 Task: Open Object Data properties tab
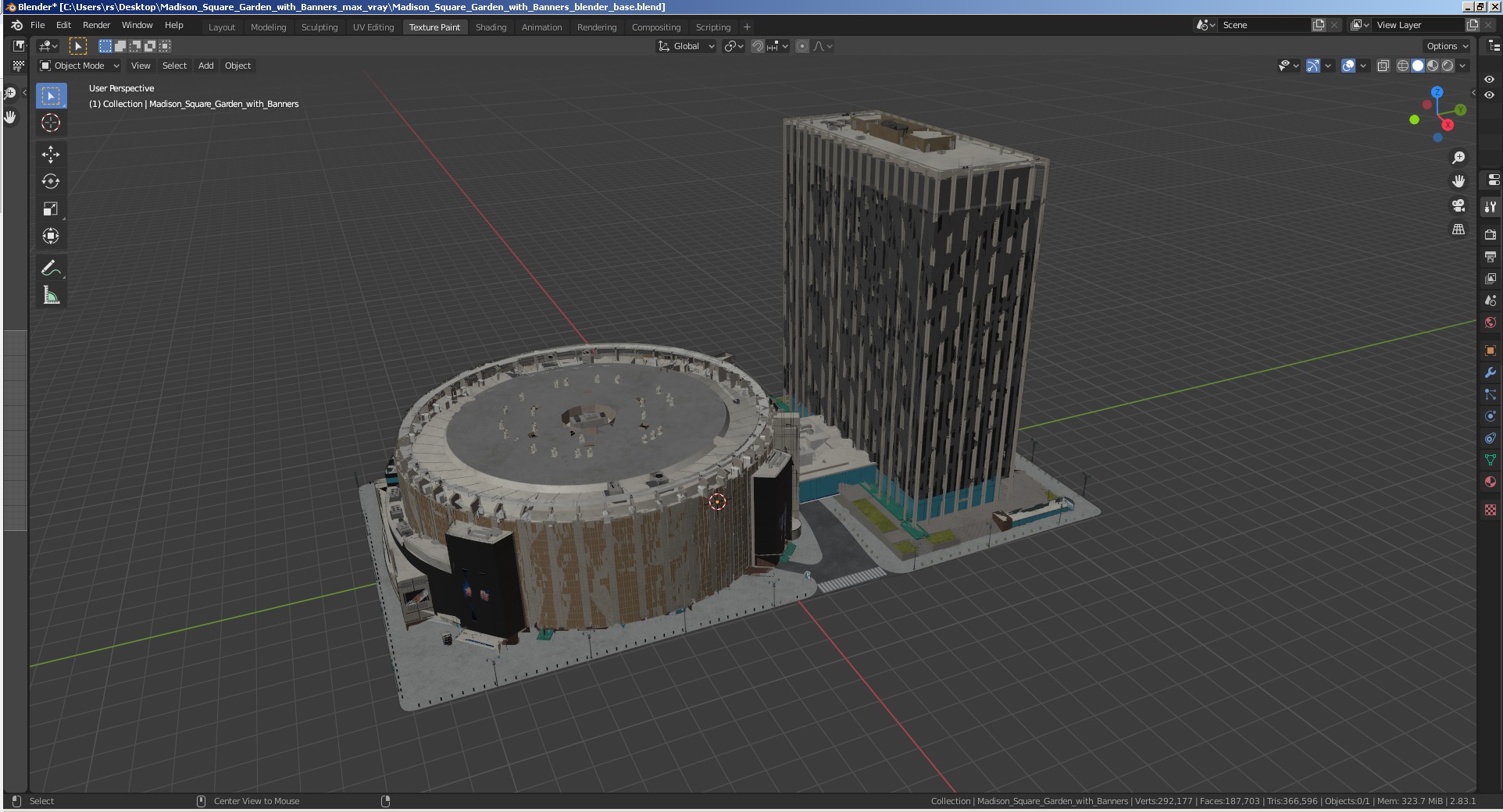[x=1491, y=460]
